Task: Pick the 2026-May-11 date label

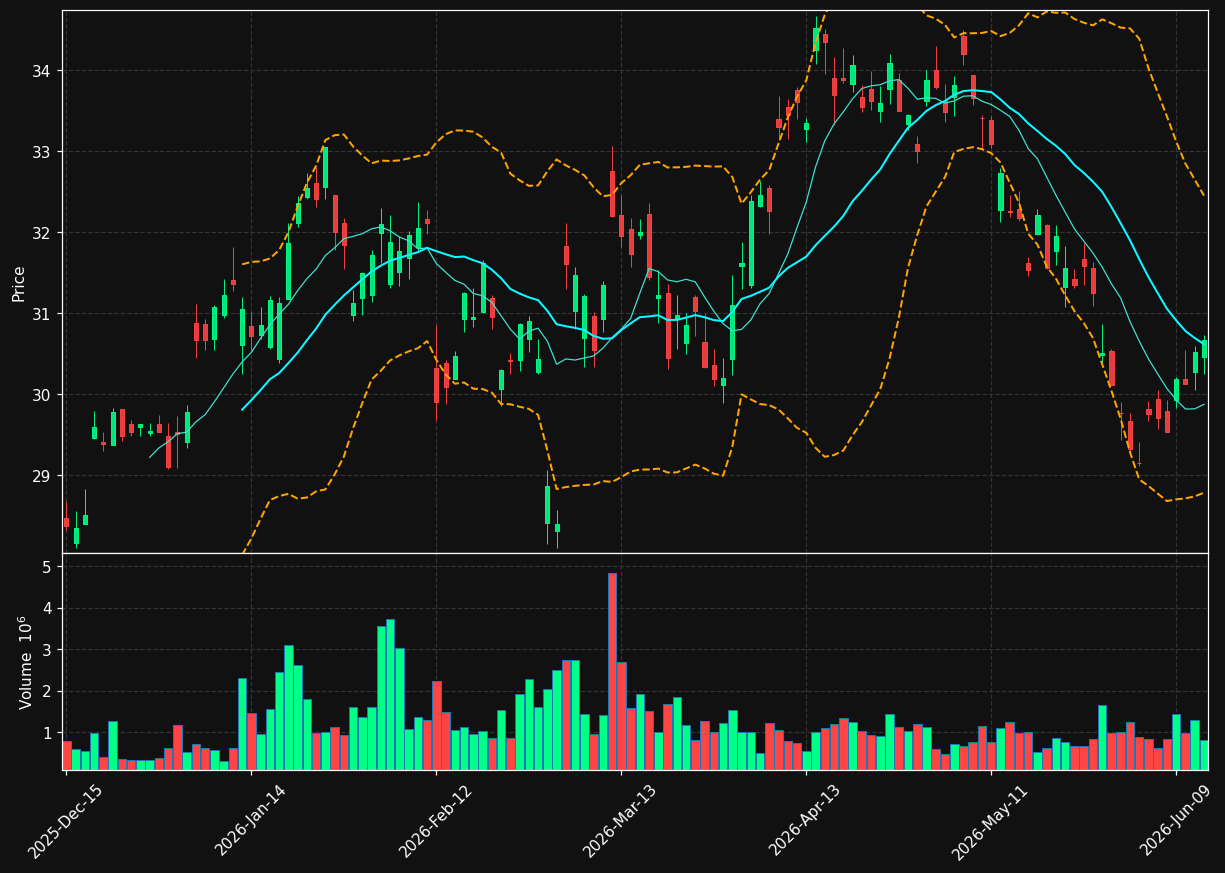Action: pos(989,821)
